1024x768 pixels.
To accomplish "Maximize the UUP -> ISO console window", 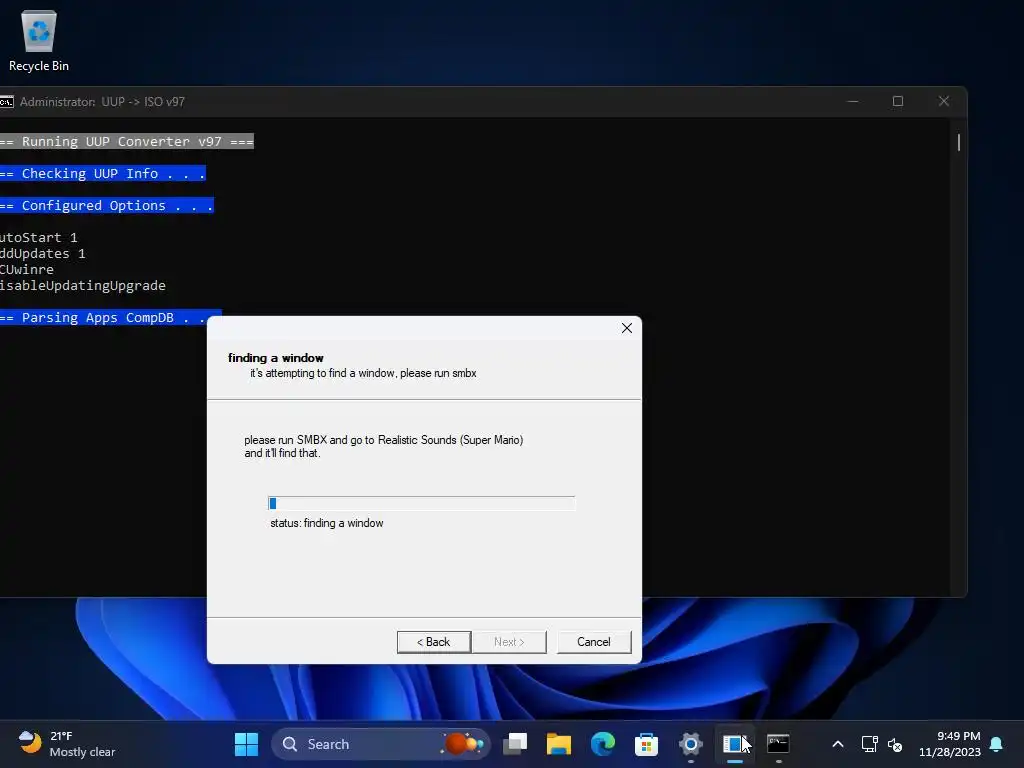I will pos(898,101).
